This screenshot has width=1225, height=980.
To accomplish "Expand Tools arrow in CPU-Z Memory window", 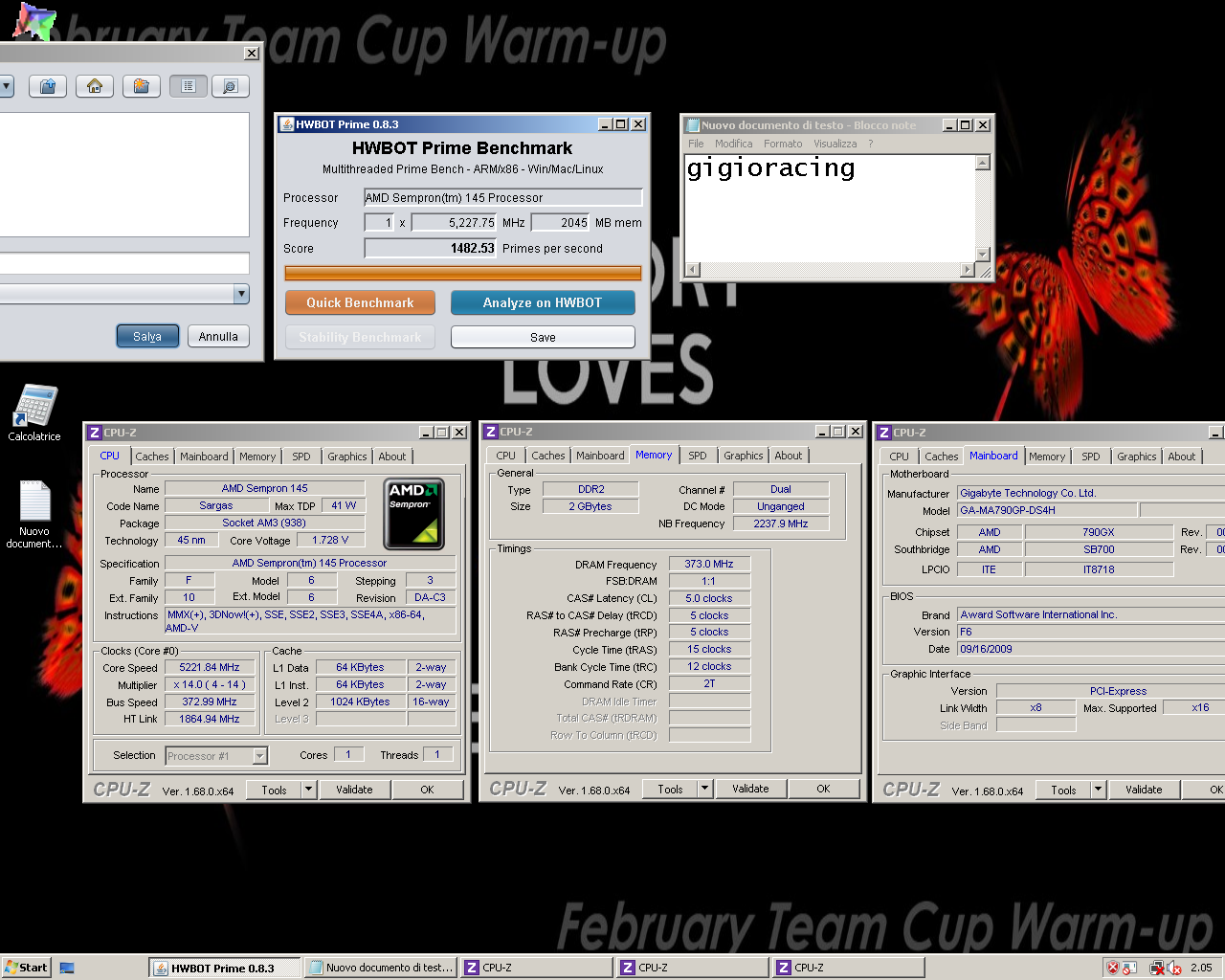I will (x=704, y=789).
